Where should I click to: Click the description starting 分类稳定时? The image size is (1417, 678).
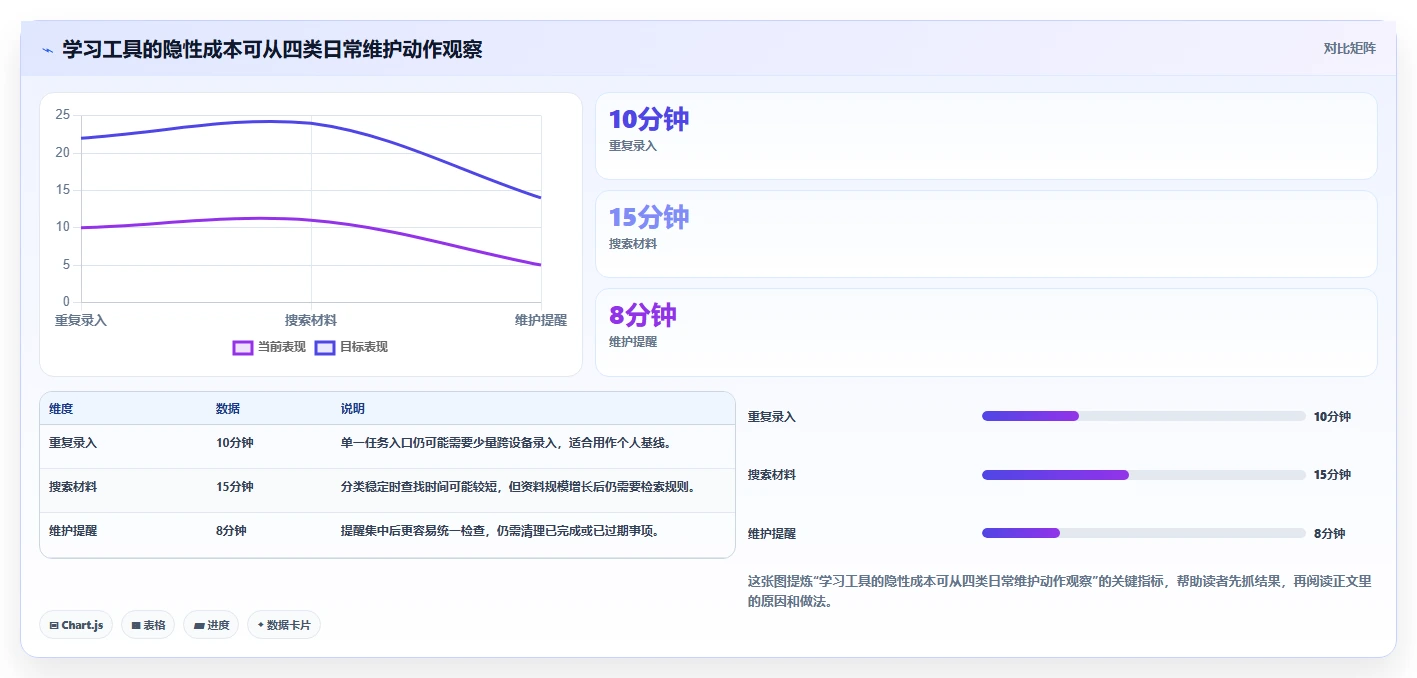pos(518,487)
